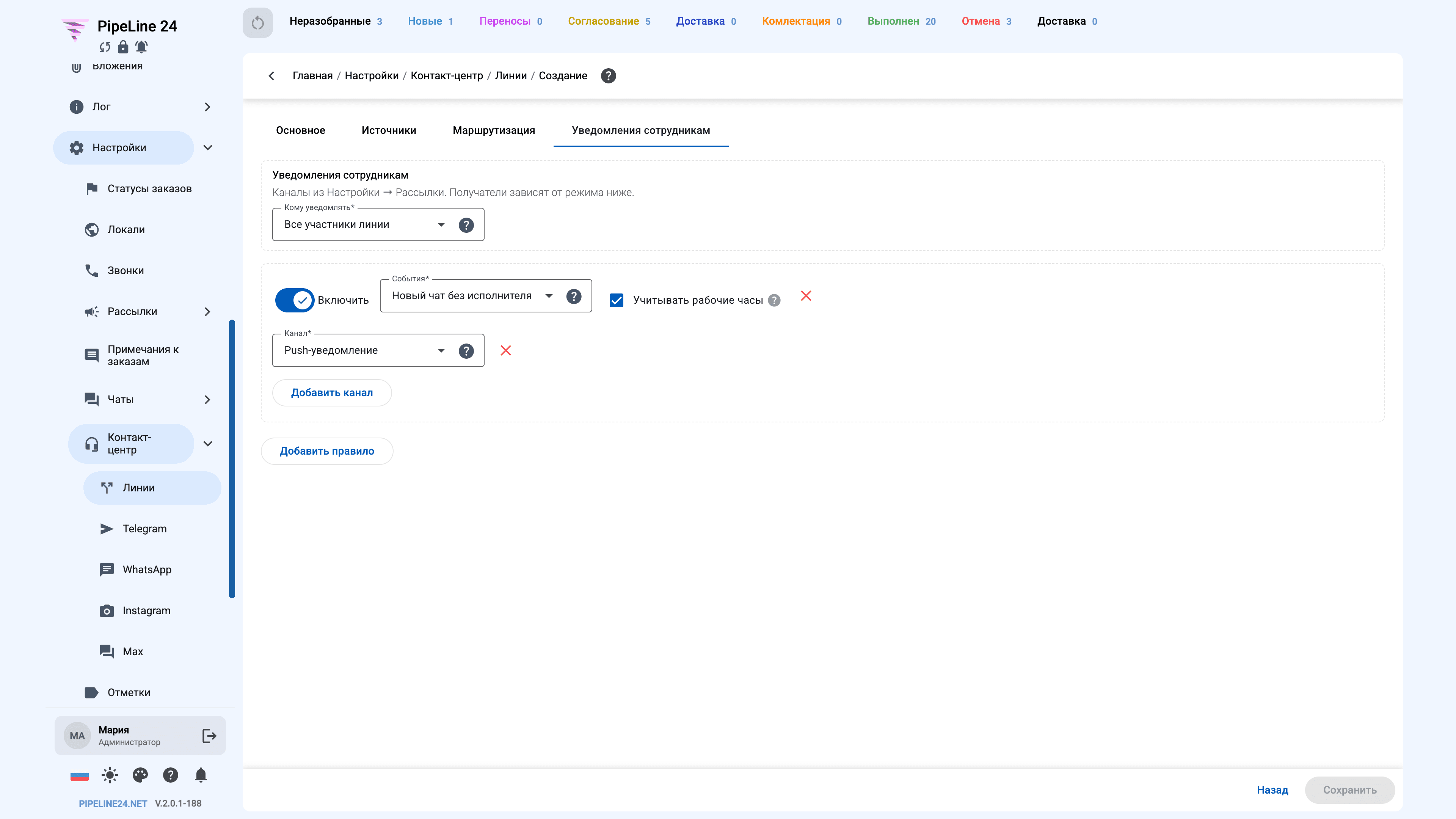Click the refresh icon in top bar

pyautogui.click(x=258, y=23)
